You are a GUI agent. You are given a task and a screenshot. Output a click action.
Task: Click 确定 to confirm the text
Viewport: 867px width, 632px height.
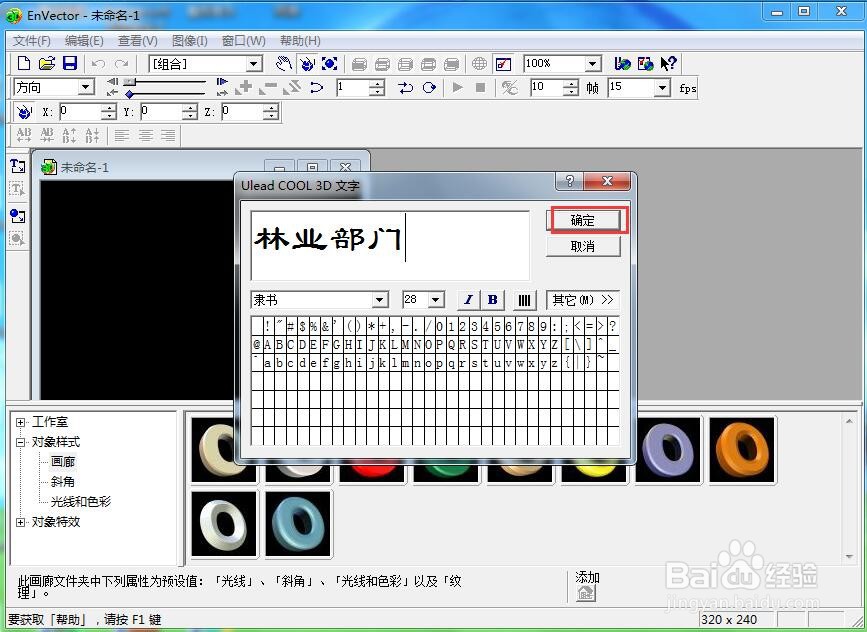(583, 220)
